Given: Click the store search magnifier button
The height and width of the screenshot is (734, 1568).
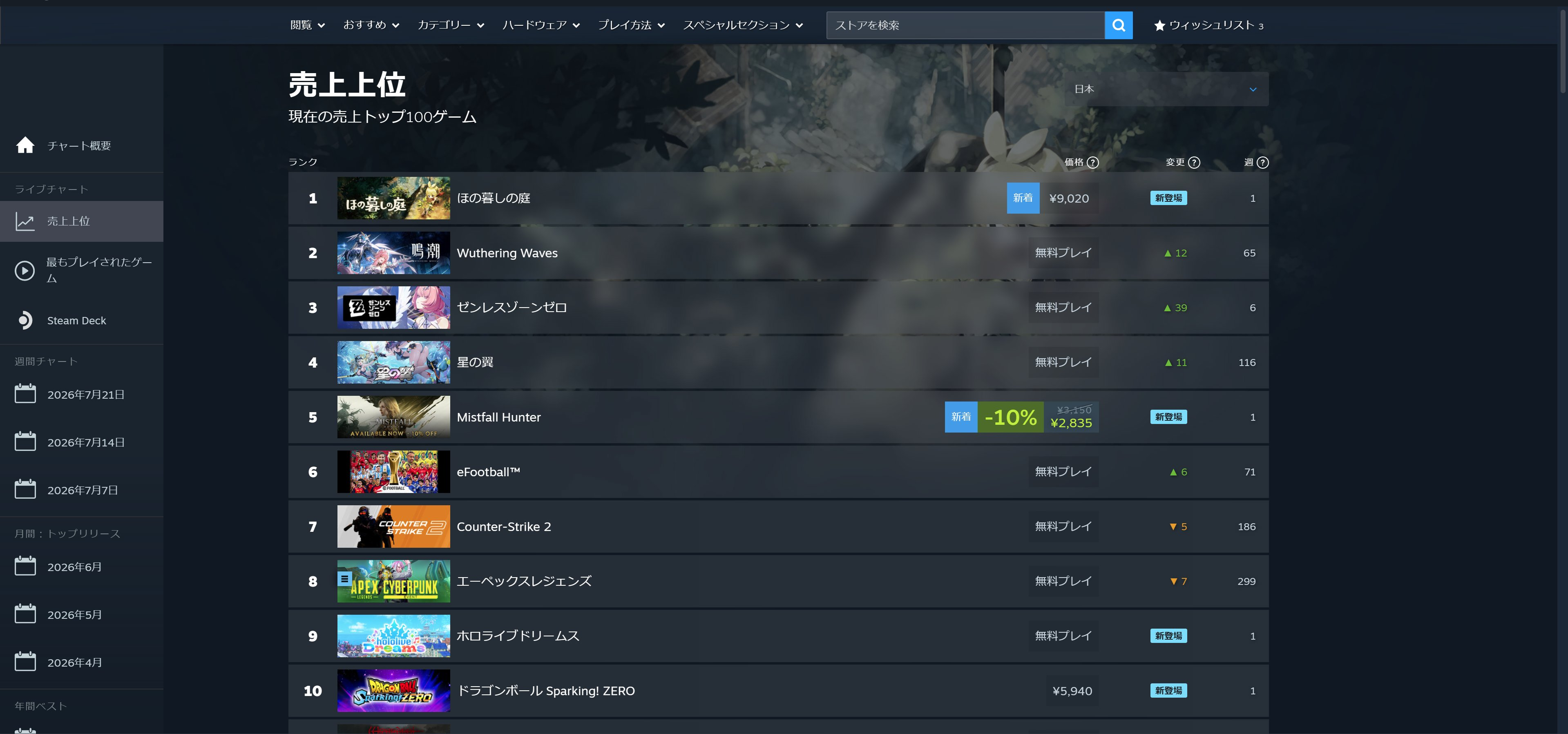Looking at the screenshot, I should point(1118,25).
